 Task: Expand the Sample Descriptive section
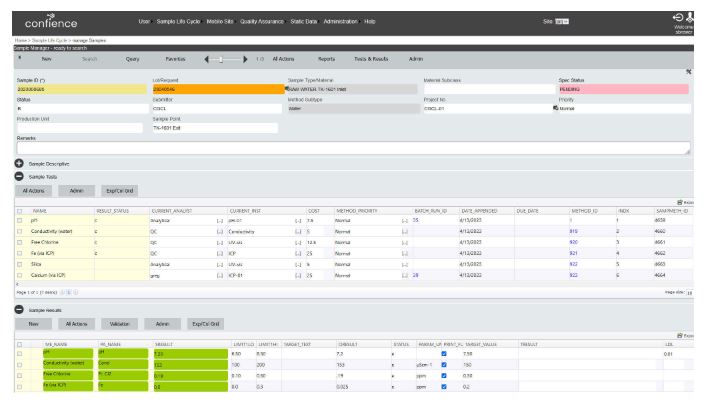pyautogui.click(x=19, y=162)
